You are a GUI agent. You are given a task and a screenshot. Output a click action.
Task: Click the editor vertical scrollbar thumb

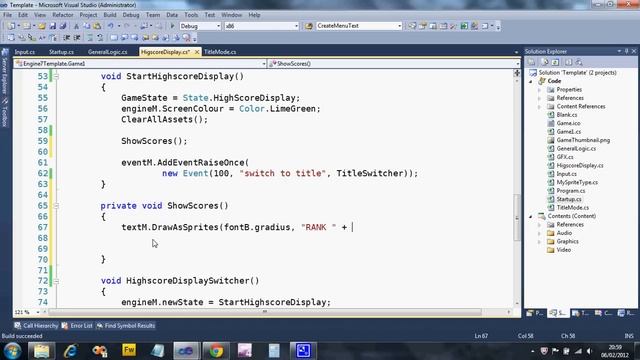point(517,217)
